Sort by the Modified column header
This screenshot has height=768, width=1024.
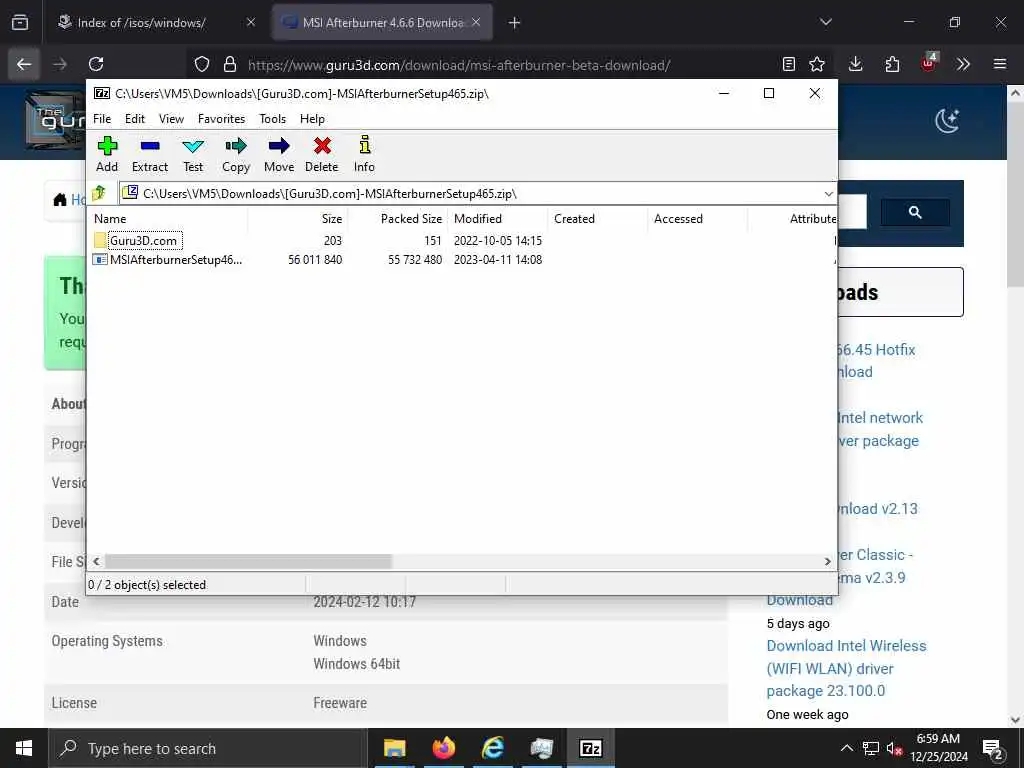click(498, 219)
